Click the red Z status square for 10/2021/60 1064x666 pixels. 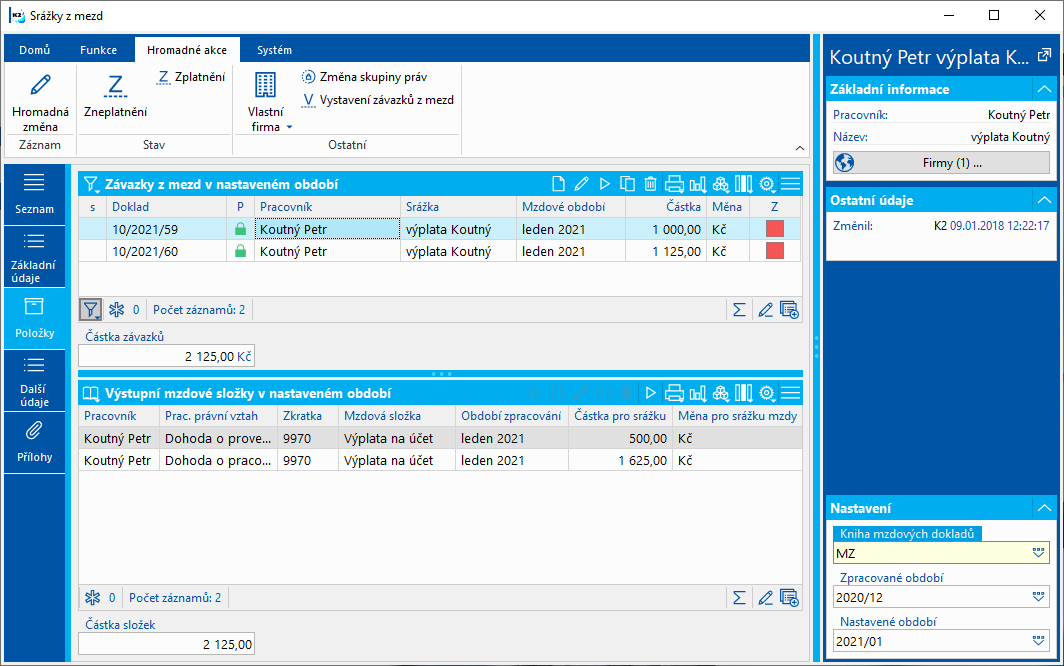pos(775,251)
